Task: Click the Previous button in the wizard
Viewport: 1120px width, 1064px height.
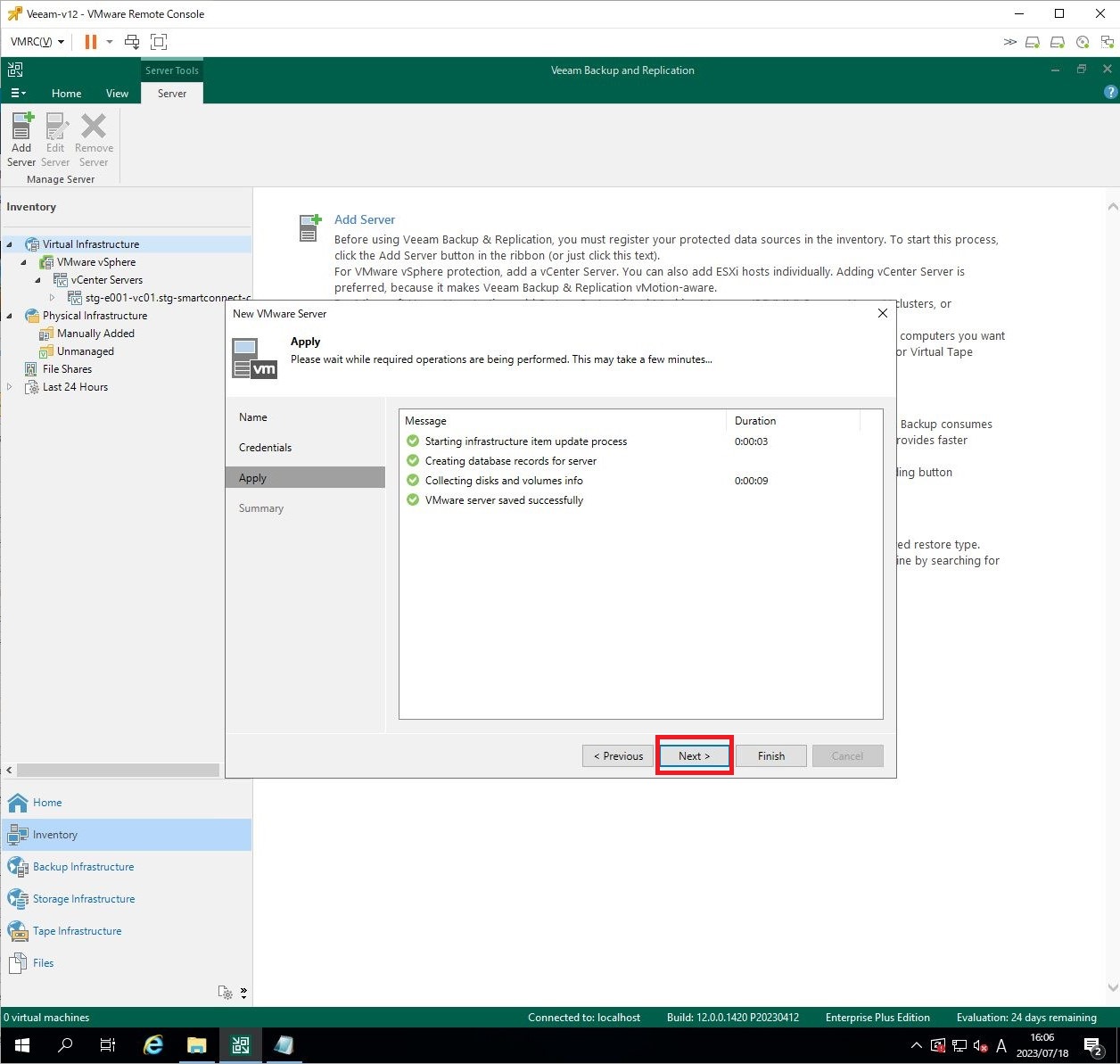Action: (618, 756)
